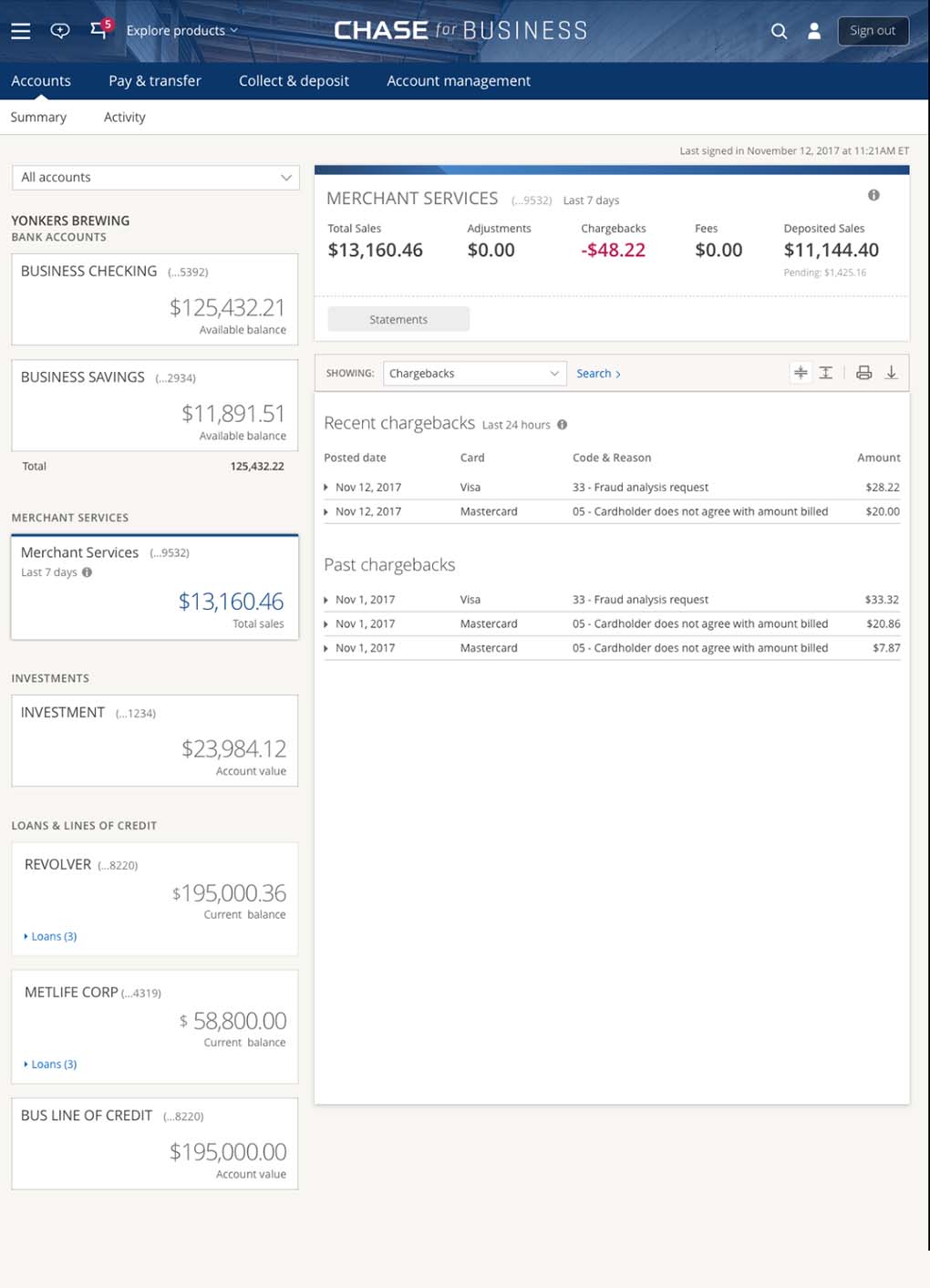Open the Account management menu
930x1288 pixels.
tap(459, 81)
